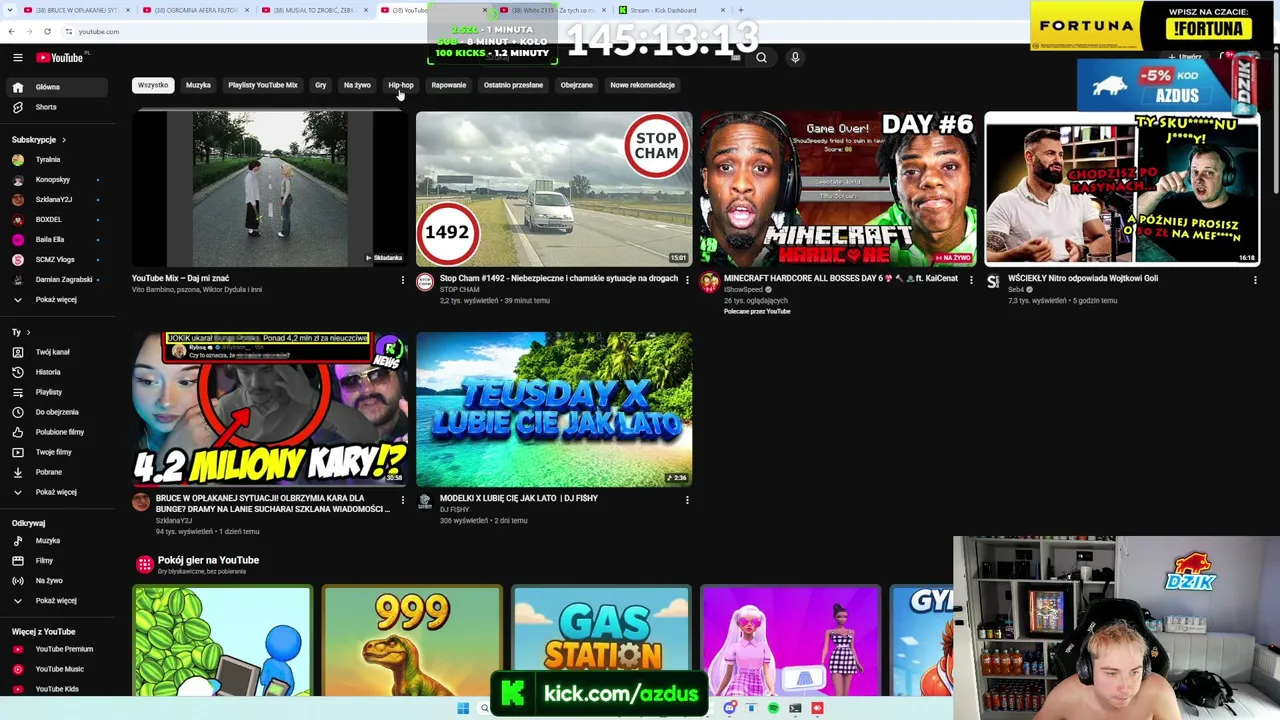Open the Subskrypcje section chevron
1280x720 pixels.
coord(64,140)
